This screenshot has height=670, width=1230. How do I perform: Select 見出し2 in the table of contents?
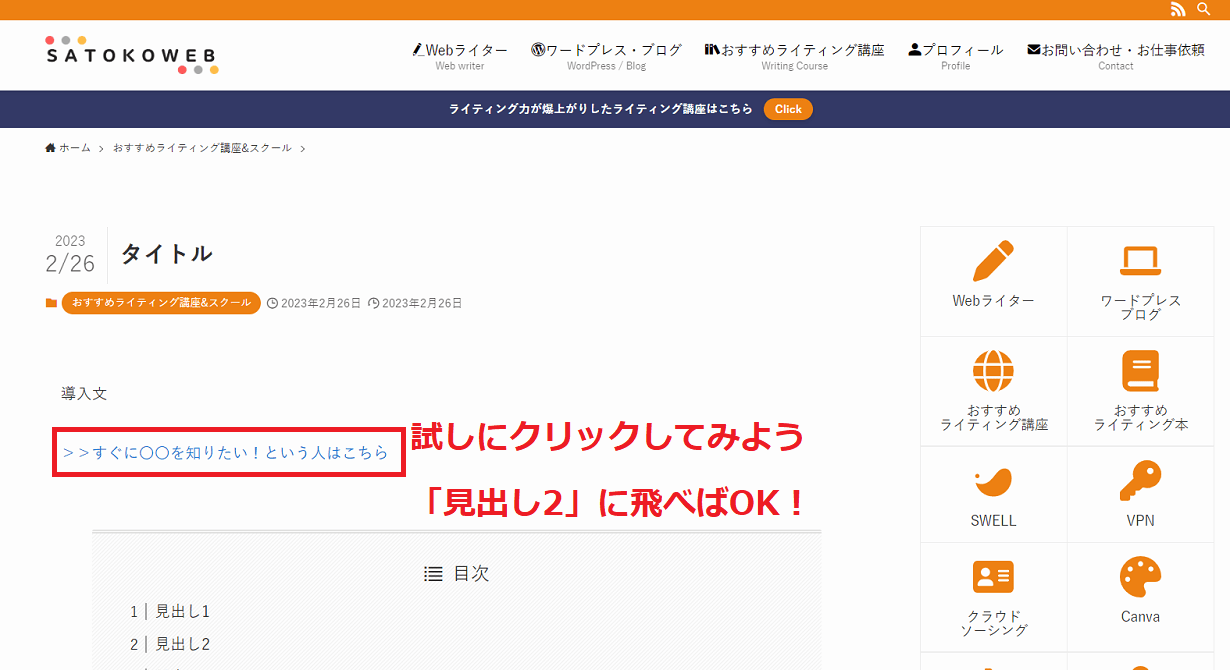(x=180, y=643)
